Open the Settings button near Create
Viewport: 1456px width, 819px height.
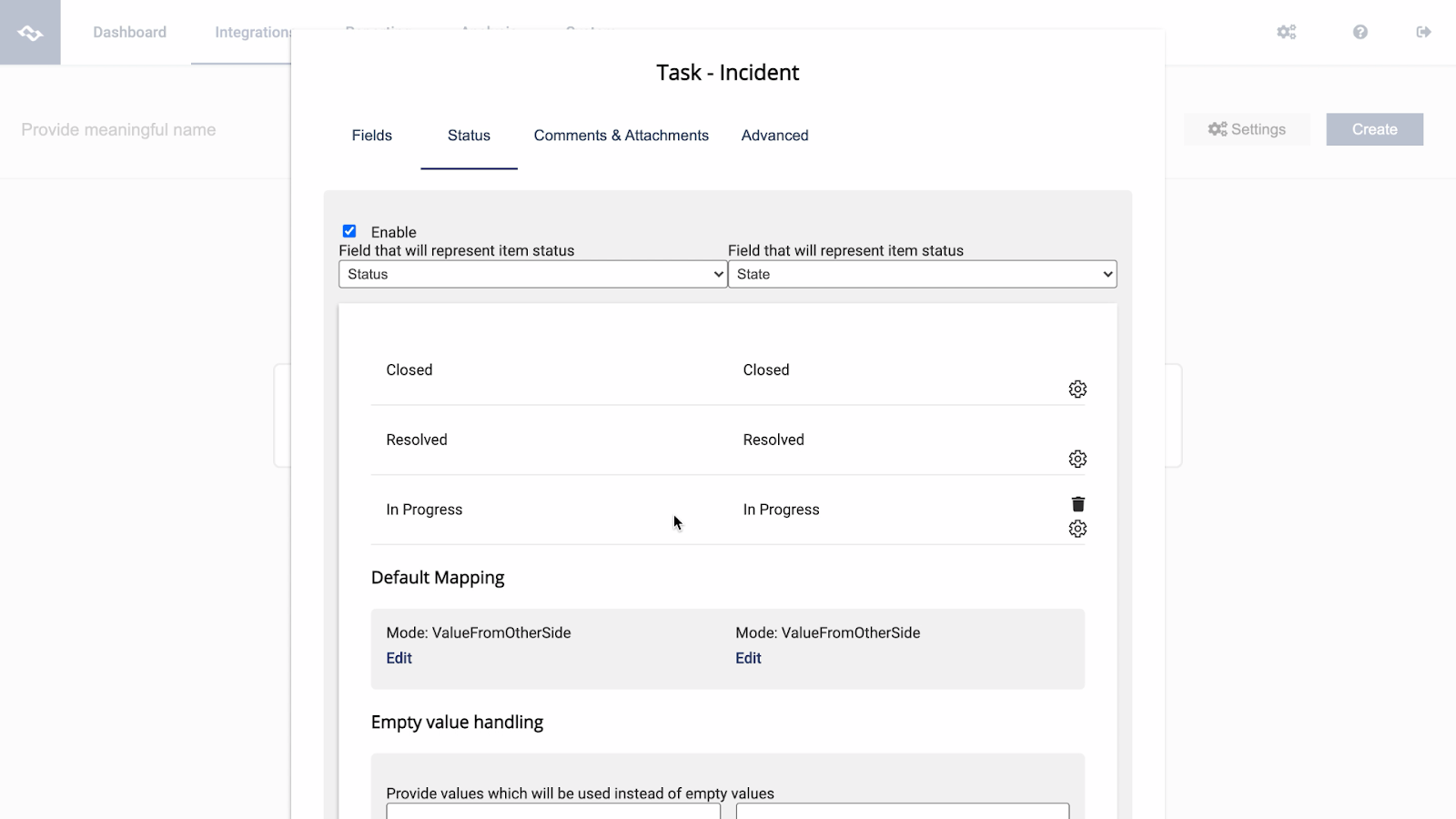point(1246,129)
